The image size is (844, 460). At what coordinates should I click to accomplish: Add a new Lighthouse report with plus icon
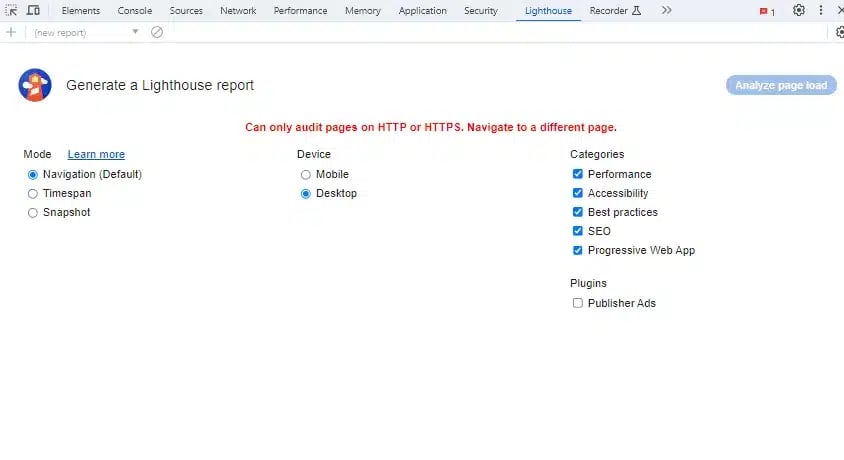tap(11, 32)
